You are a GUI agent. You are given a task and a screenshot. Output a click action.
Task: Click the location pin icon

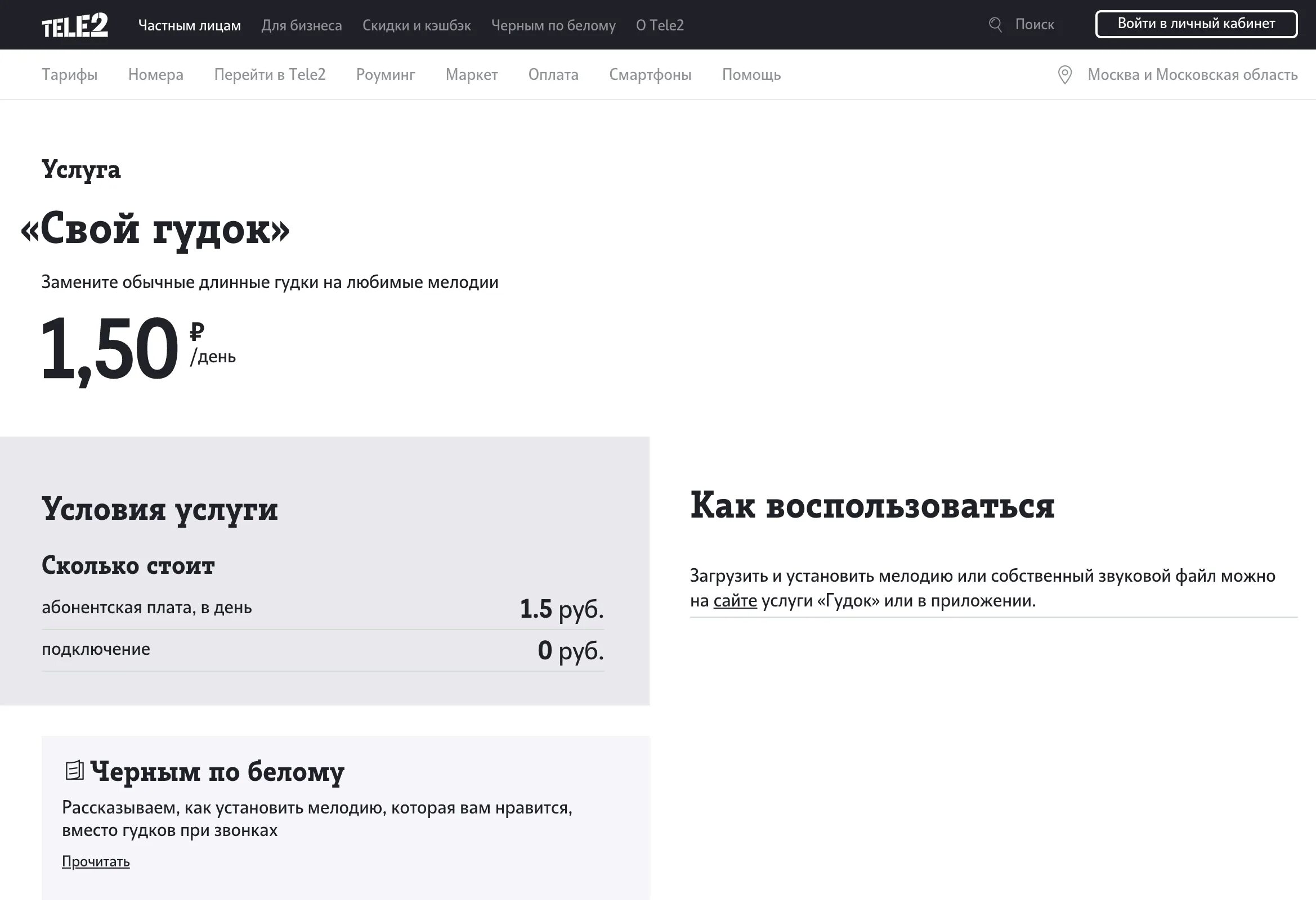coord(1064,75)
